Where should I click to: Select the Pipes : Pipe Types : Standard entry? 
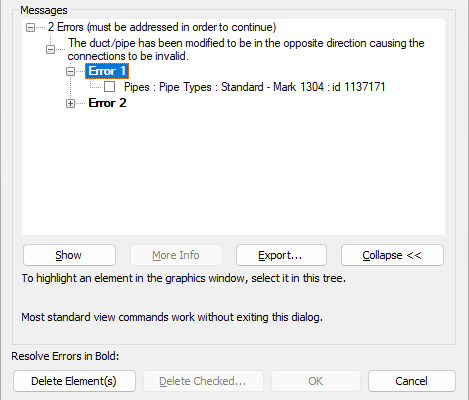tap(255, 87)
